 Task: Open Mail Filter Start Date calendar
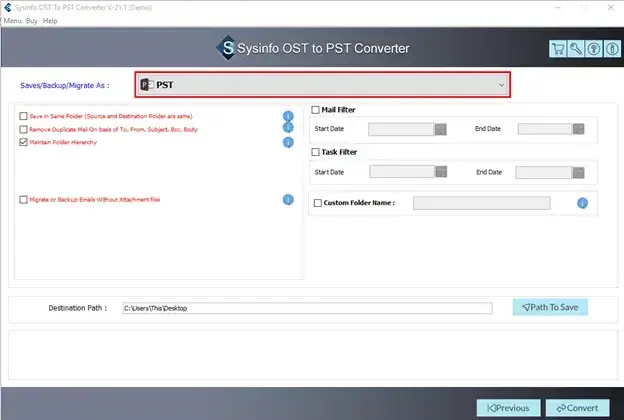(441, 129)
